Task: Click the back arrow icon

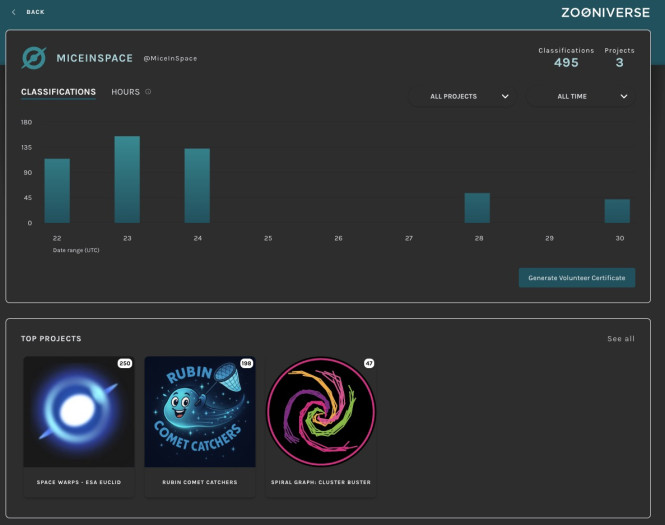Action: point(14,12)
